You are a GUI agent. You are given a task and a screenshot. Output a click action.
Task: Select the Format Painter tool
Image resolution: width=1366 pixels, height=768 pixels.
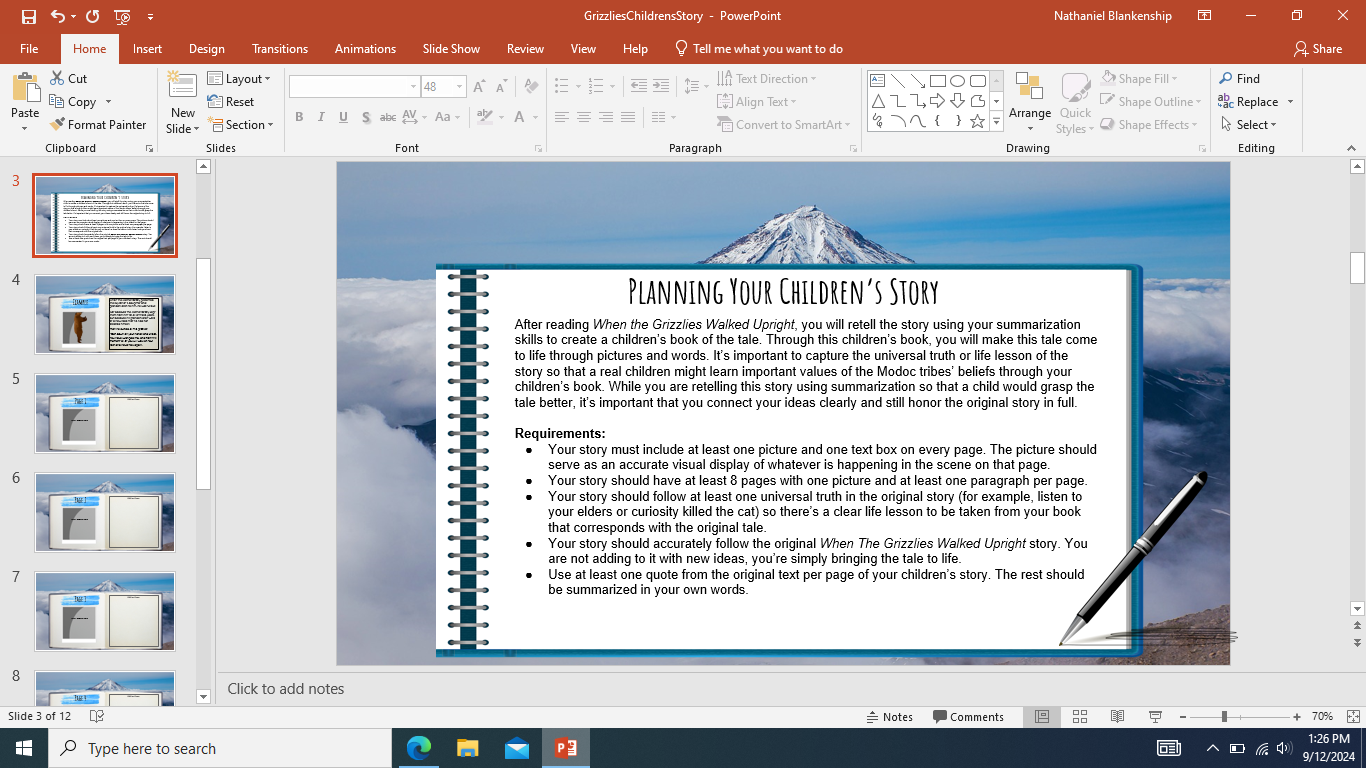tap(98, 124)
